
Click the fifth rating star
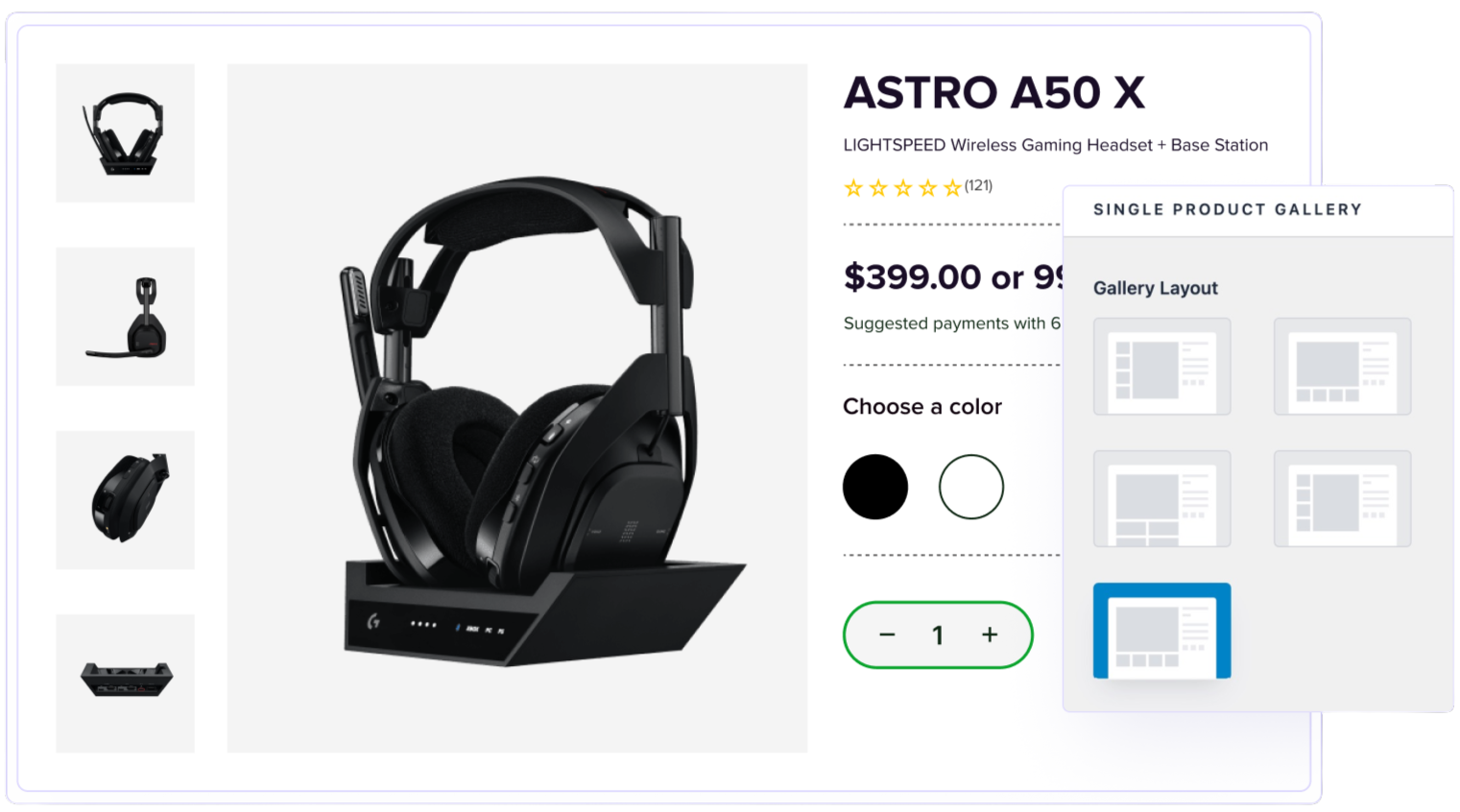(952, 188)
